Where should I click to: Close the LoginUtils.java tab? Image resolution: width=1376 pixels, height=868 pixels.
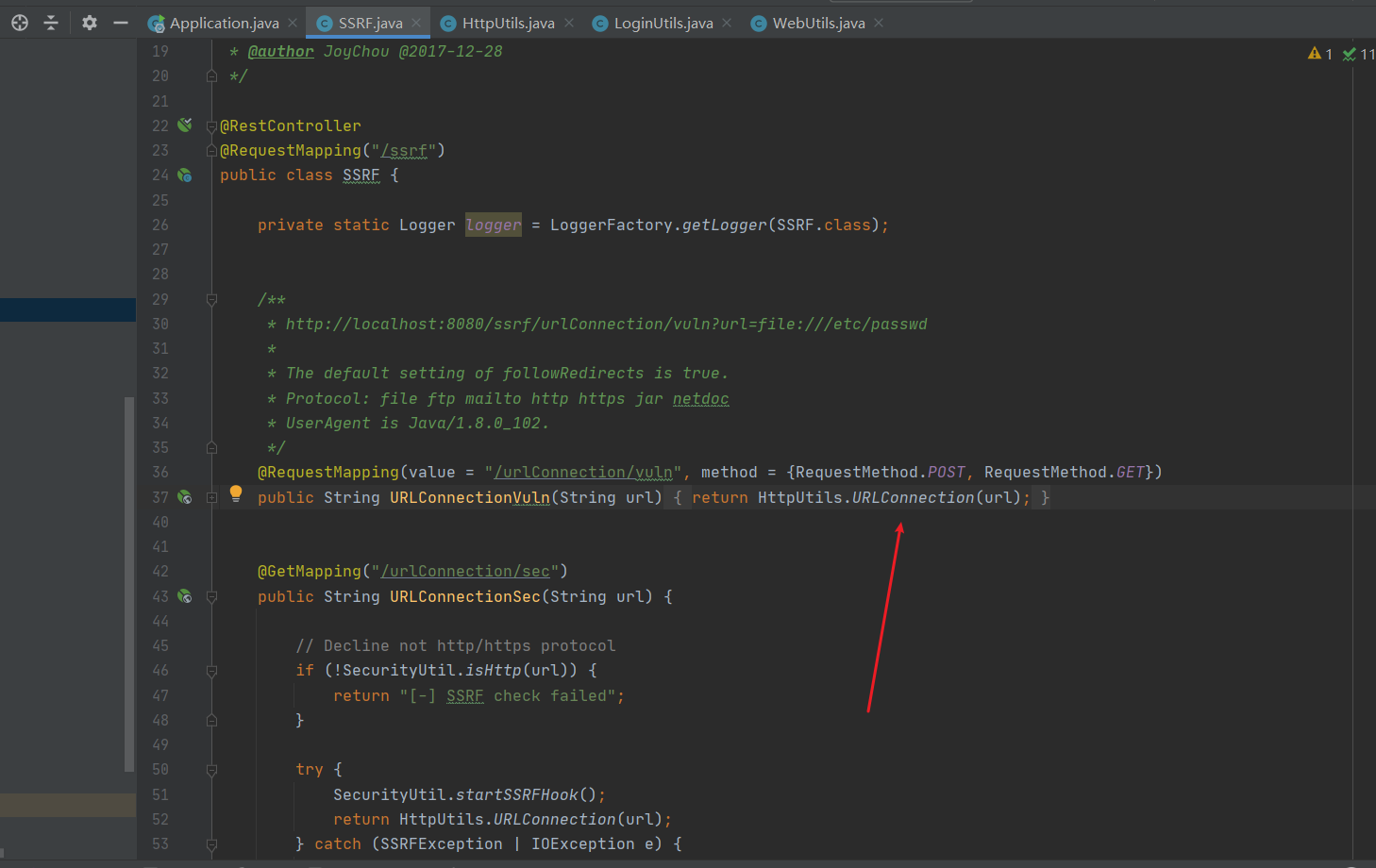click(727, 23)
